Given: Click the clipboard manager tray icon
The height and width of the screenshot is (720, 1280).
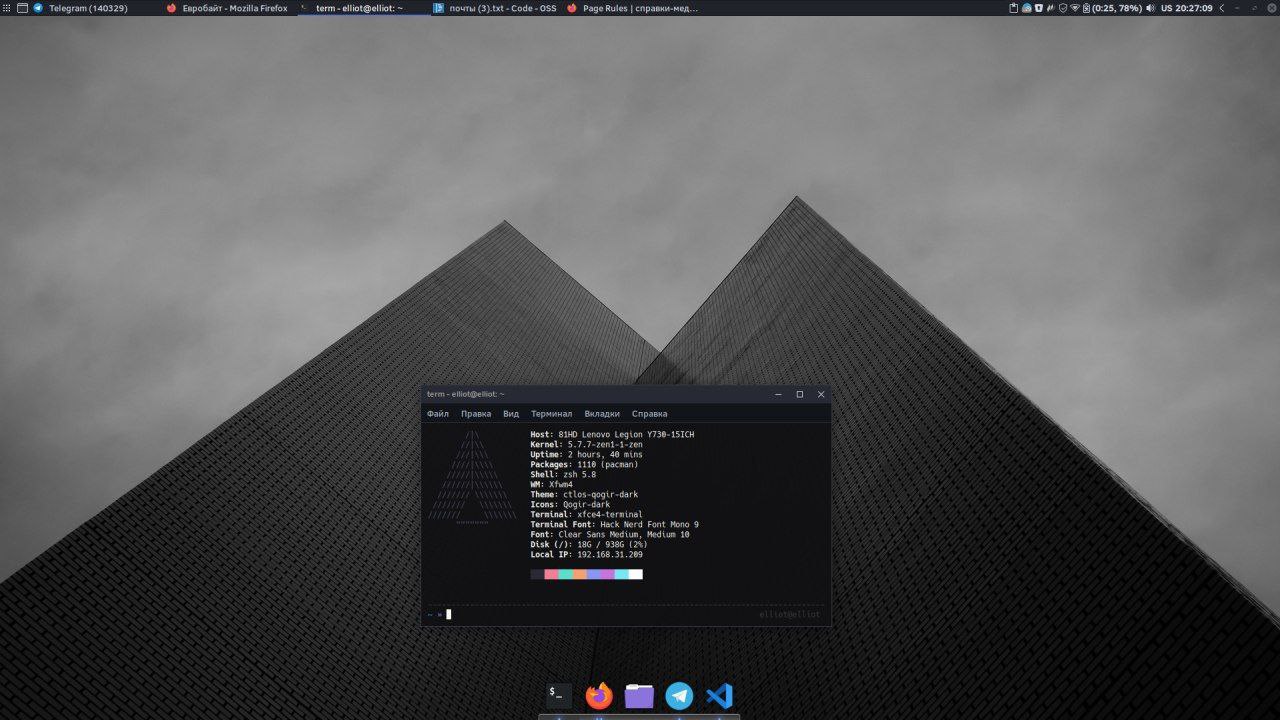Looking at the screenshot, I should coord(1014,8).
